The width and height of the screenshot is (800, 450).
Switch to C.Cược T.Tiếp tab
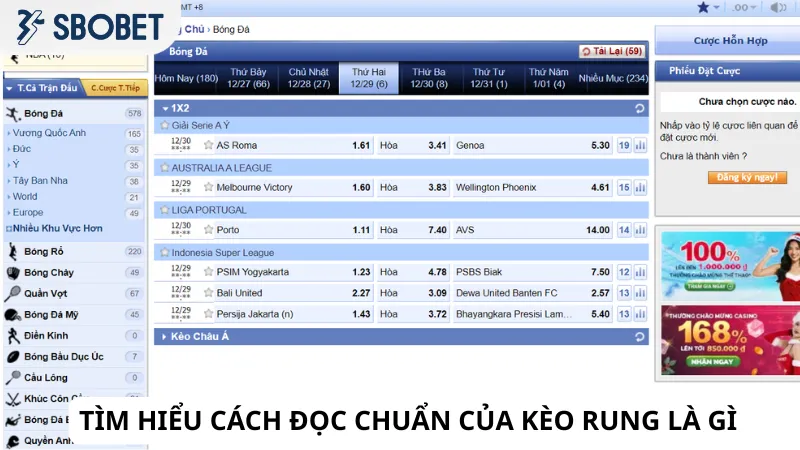point(115,88)
